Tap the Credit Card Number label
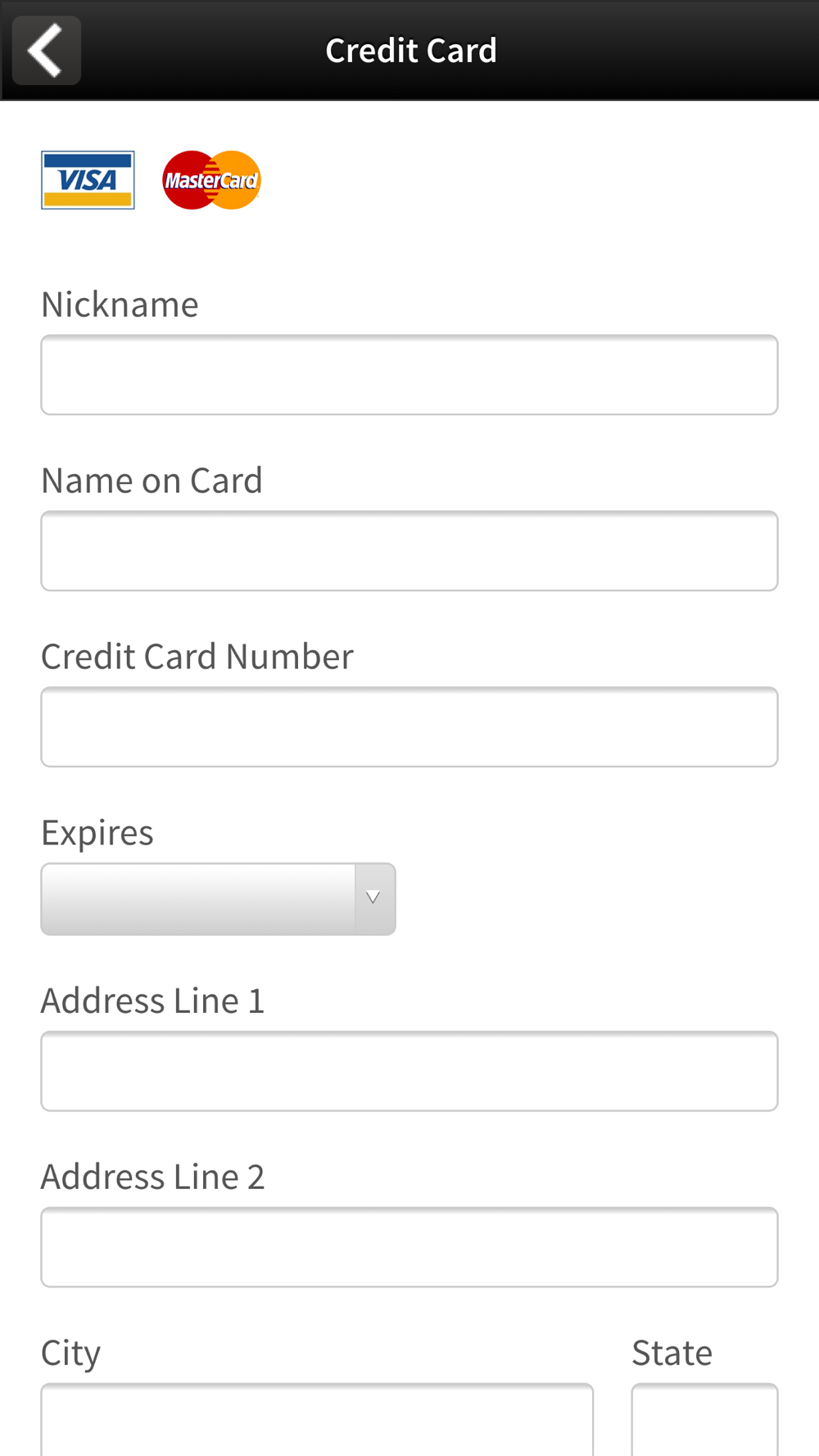 coord(197,657)
